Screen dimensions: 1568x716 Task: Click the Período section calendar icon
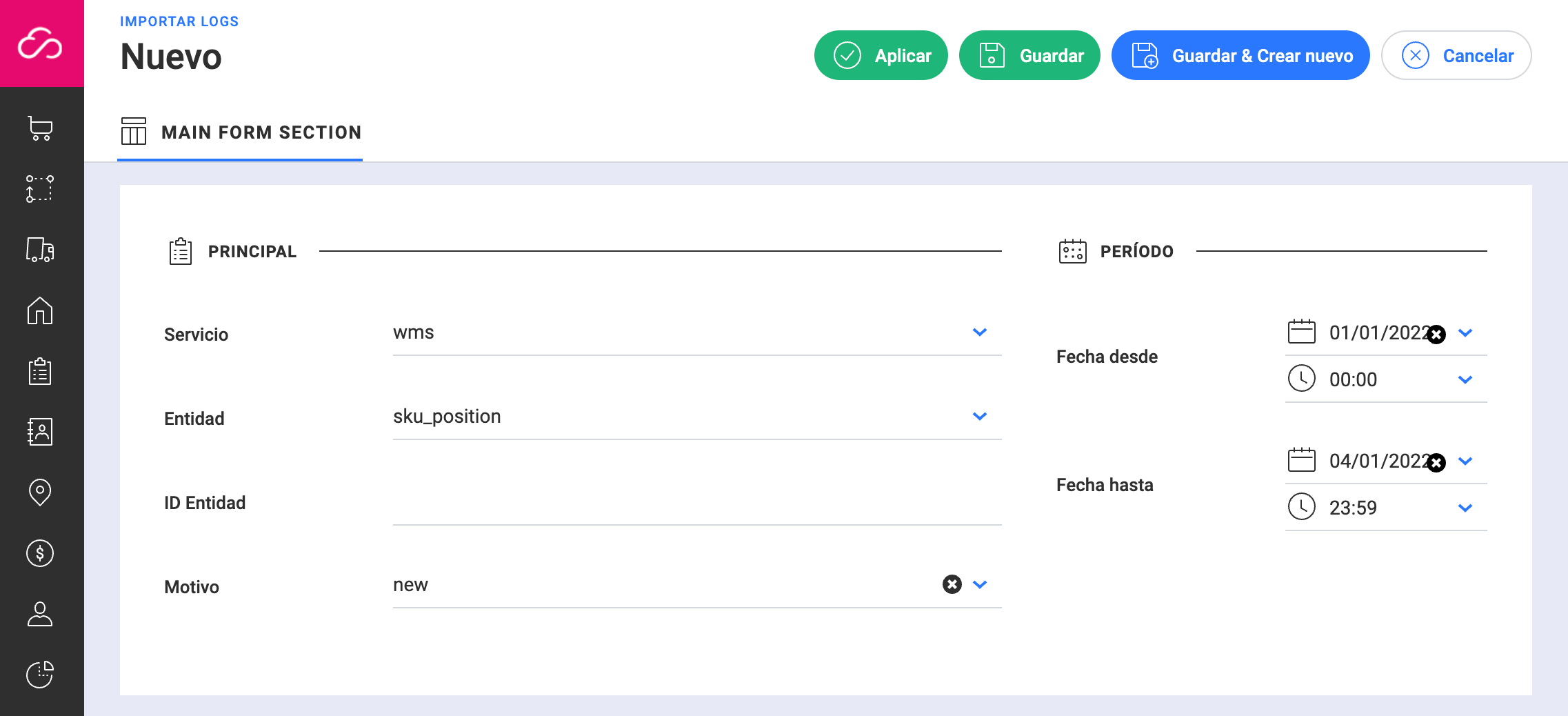[1073, 251]
